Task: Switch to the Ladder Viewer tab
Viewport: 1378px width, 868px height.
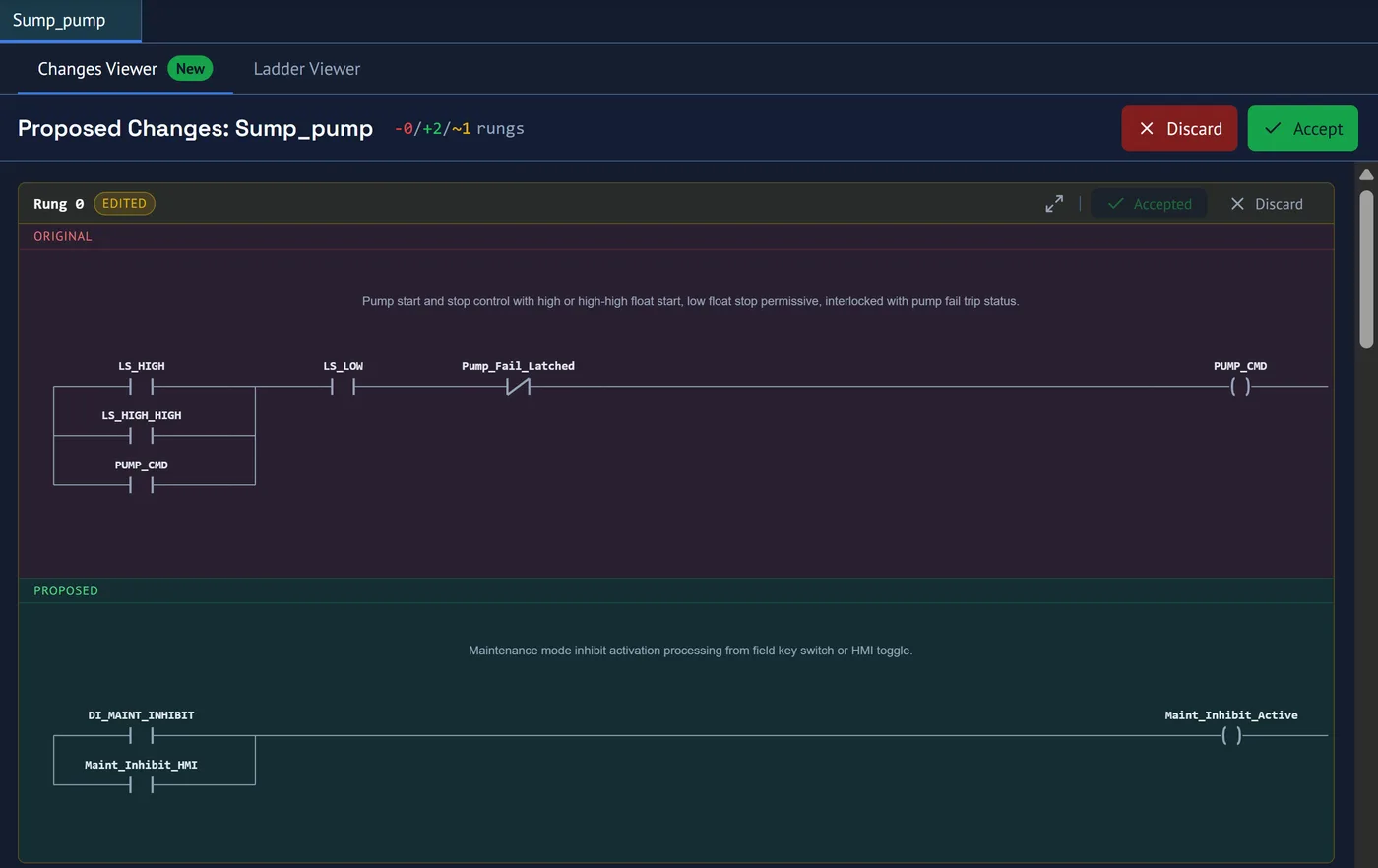Action: [307, 69]
